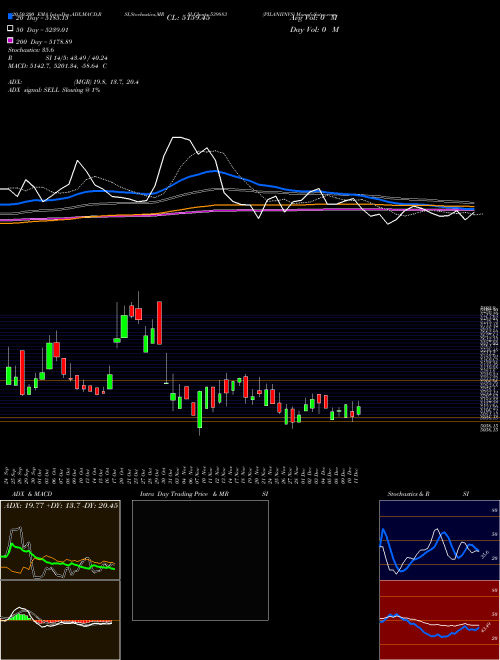Click the thick blue 20 Day EMA curve
500x660 pixels.
(215, 171)
